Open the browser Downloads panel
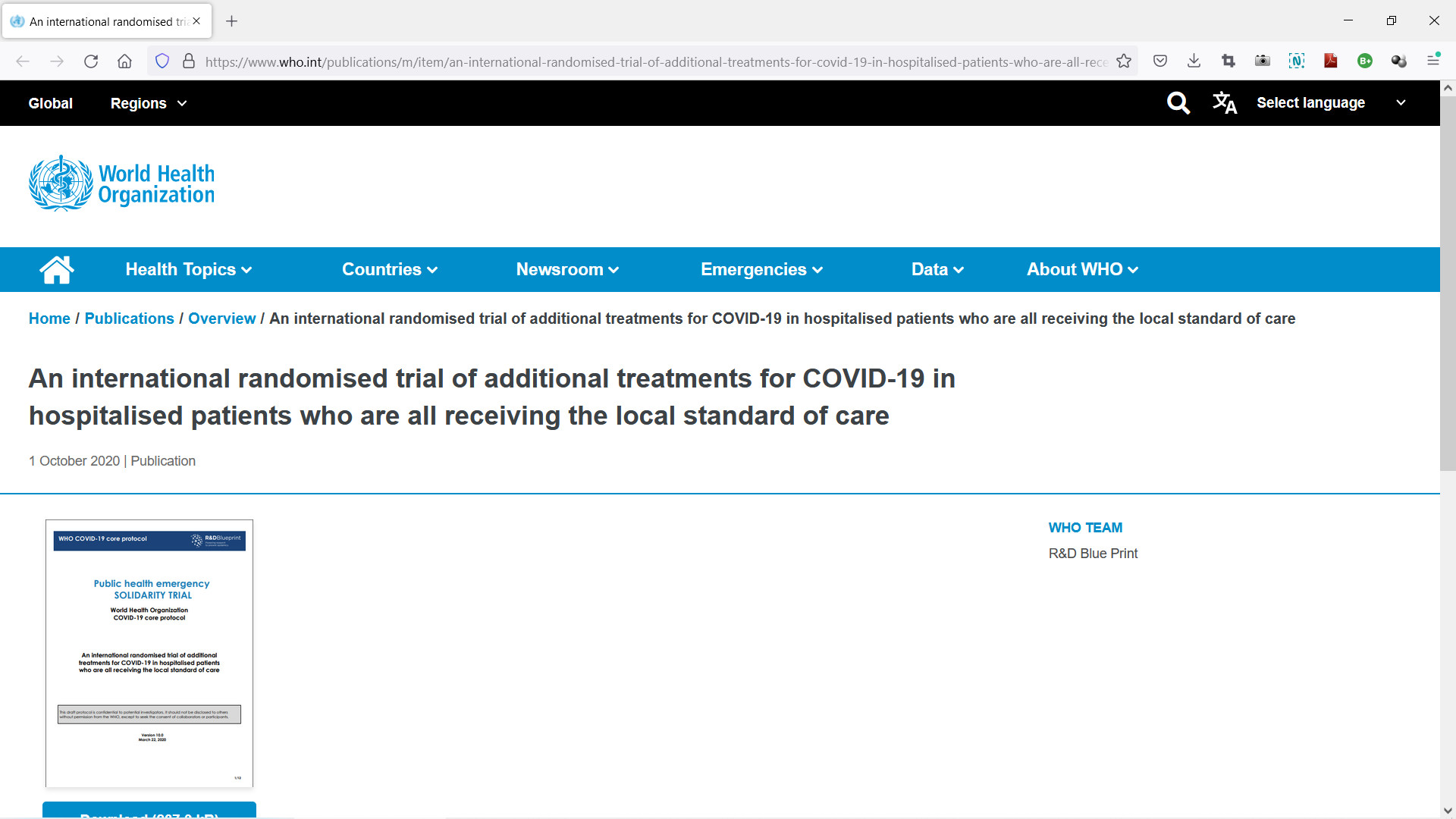The image size is (1456, 819). (x=1194, y=61)
